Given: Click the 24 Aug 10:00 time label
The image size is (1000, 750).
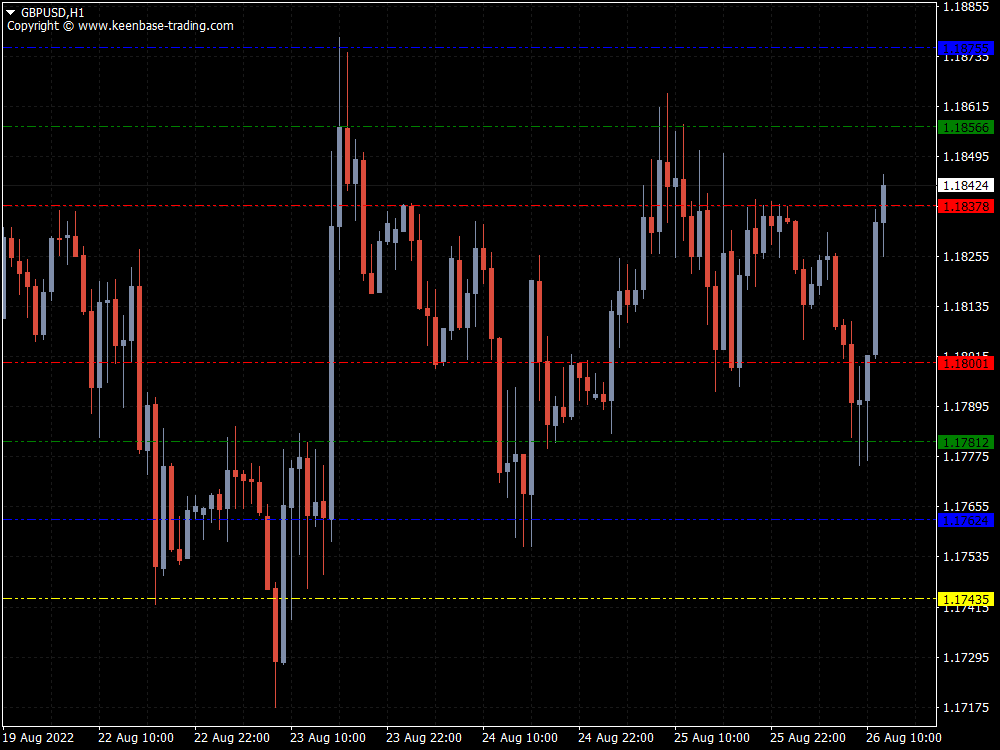Looking at the screenshot, I should [520, 738].
